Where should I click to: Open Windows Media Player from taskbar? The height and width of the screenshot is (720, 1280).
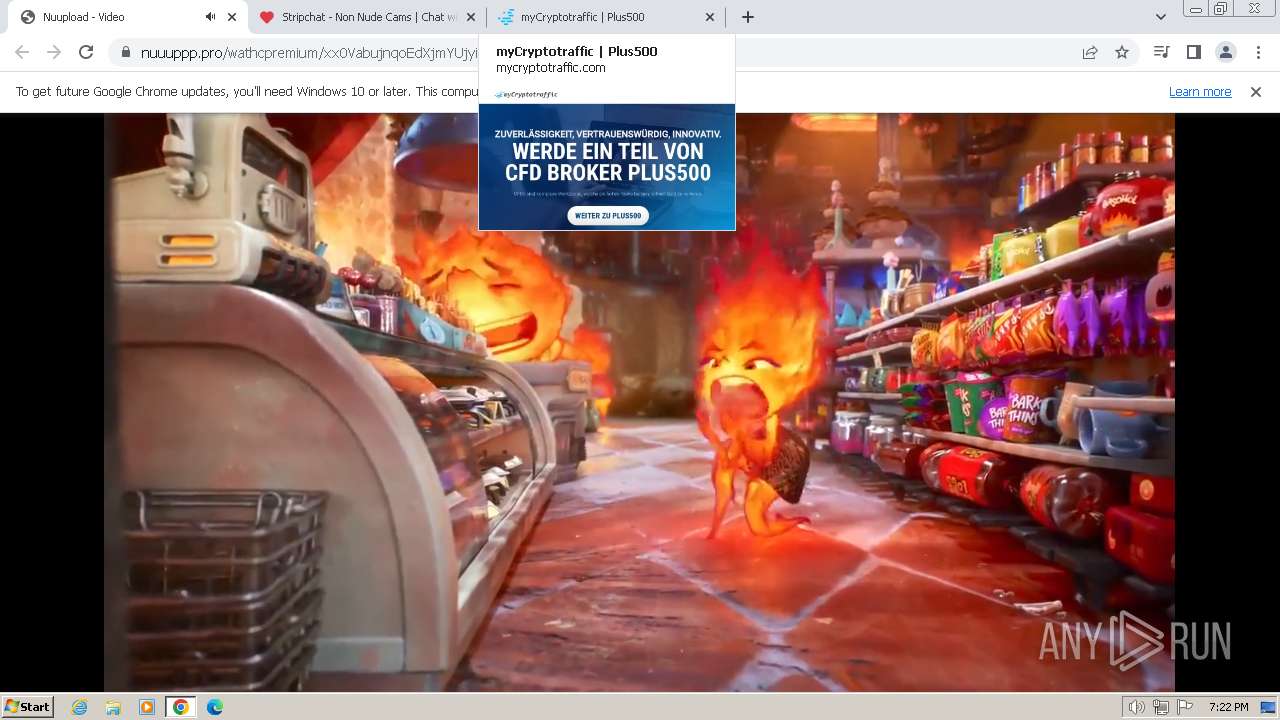point(147,707)
